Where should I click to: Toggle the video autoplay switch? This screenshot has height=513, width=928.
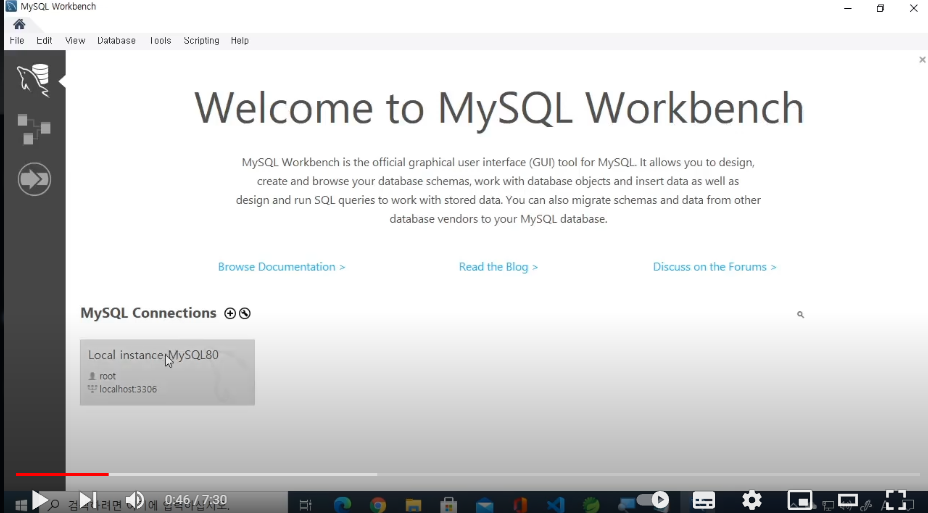(652, 501)
